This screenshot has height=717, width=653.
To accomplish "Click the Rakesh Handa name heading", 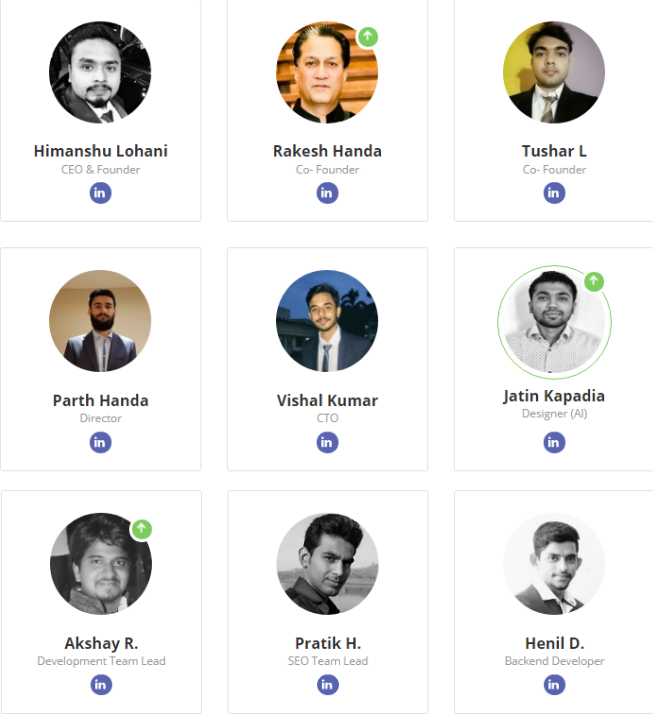I will click(x=327, y=151).
